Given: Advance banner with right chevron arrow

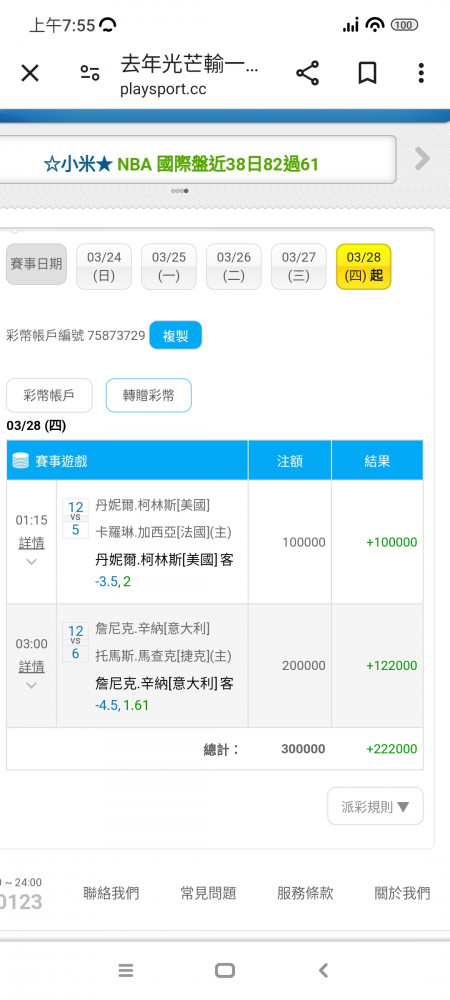Looking at the screenshot, I should coord(422,158).
